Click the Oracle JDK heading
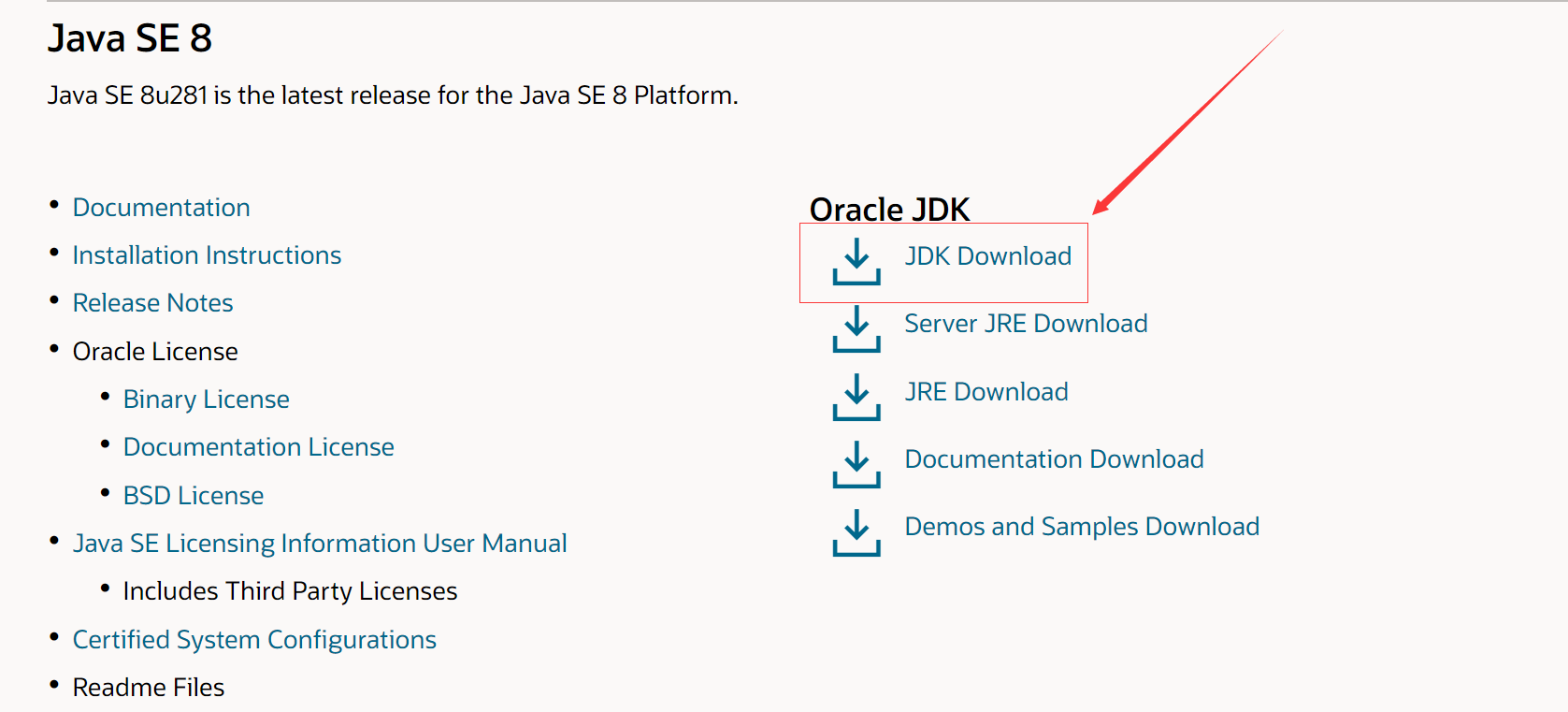The image size is (1568, 712). (889, 209)
